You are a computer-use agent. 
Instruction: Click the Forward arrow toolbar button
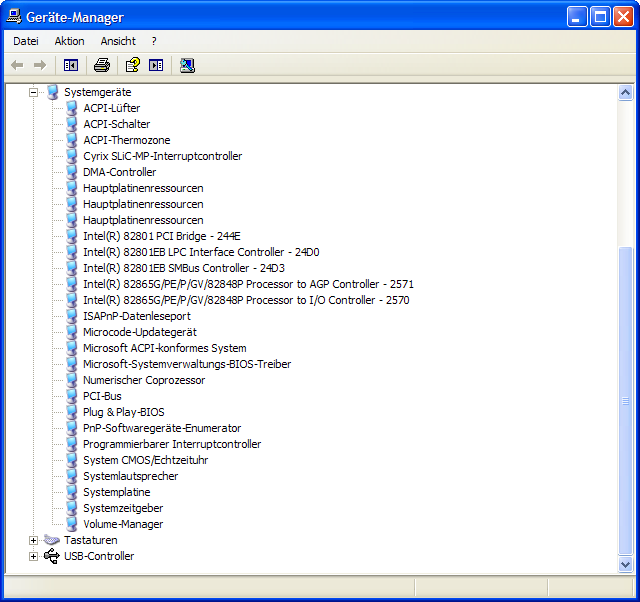40,65
